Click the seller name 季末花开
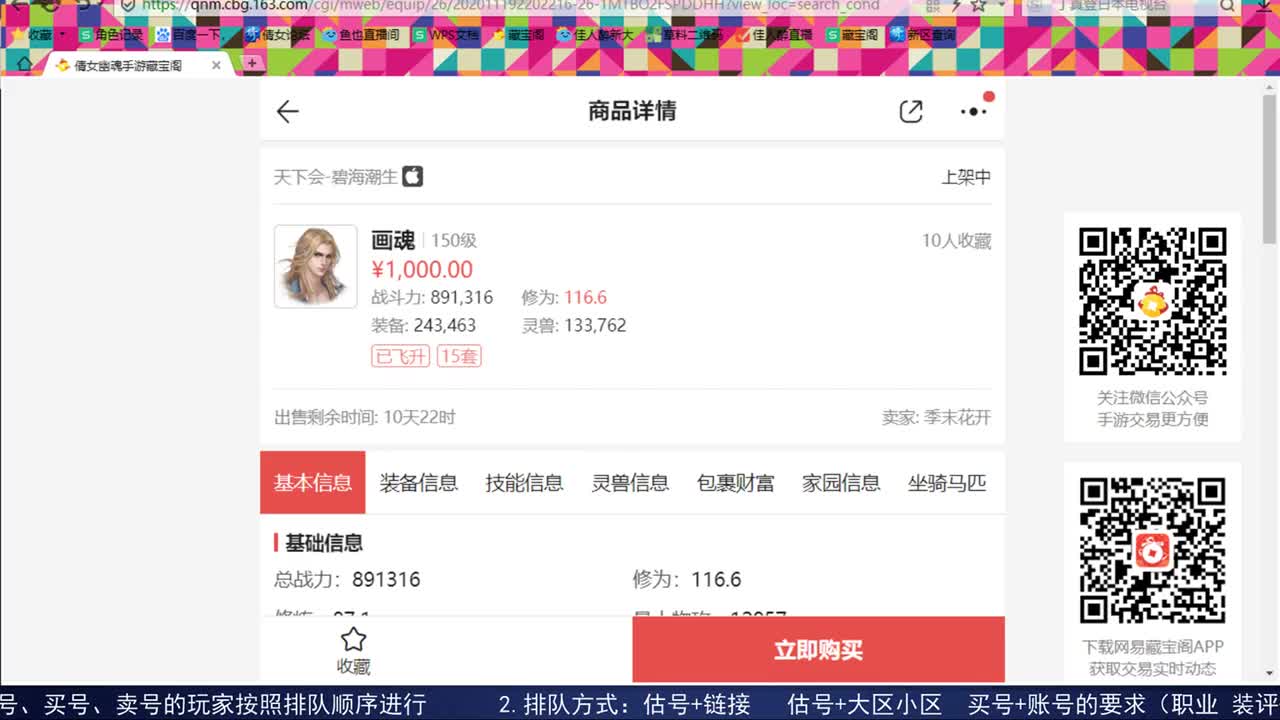Screen dimensions: 1280x720 click(x=957, y=417)
